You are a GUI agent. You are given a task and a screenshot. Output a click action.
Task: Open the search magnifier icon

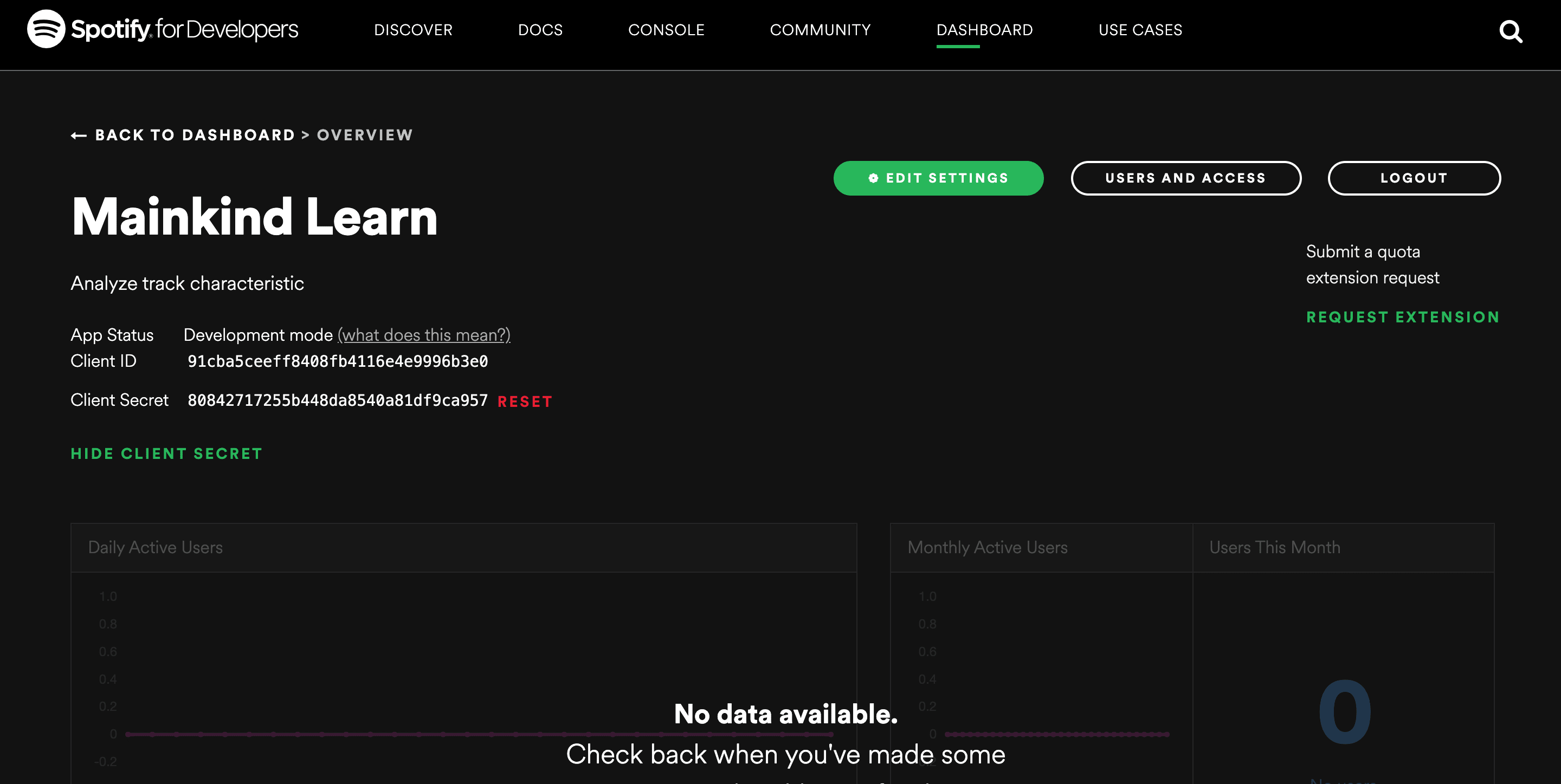pyautogui.click(x=1510, y=31)
